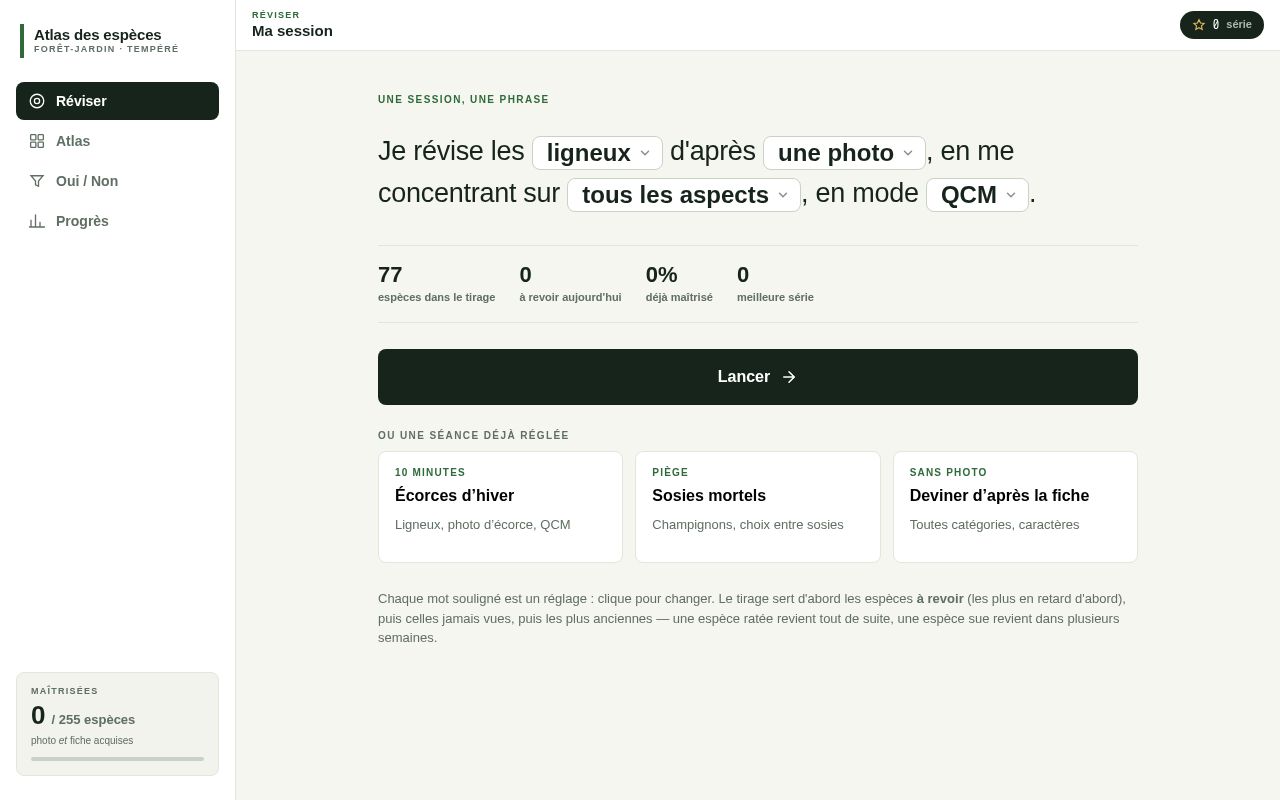
Task: Open the Atlas menu item
Action: click(x=117, y=141)
